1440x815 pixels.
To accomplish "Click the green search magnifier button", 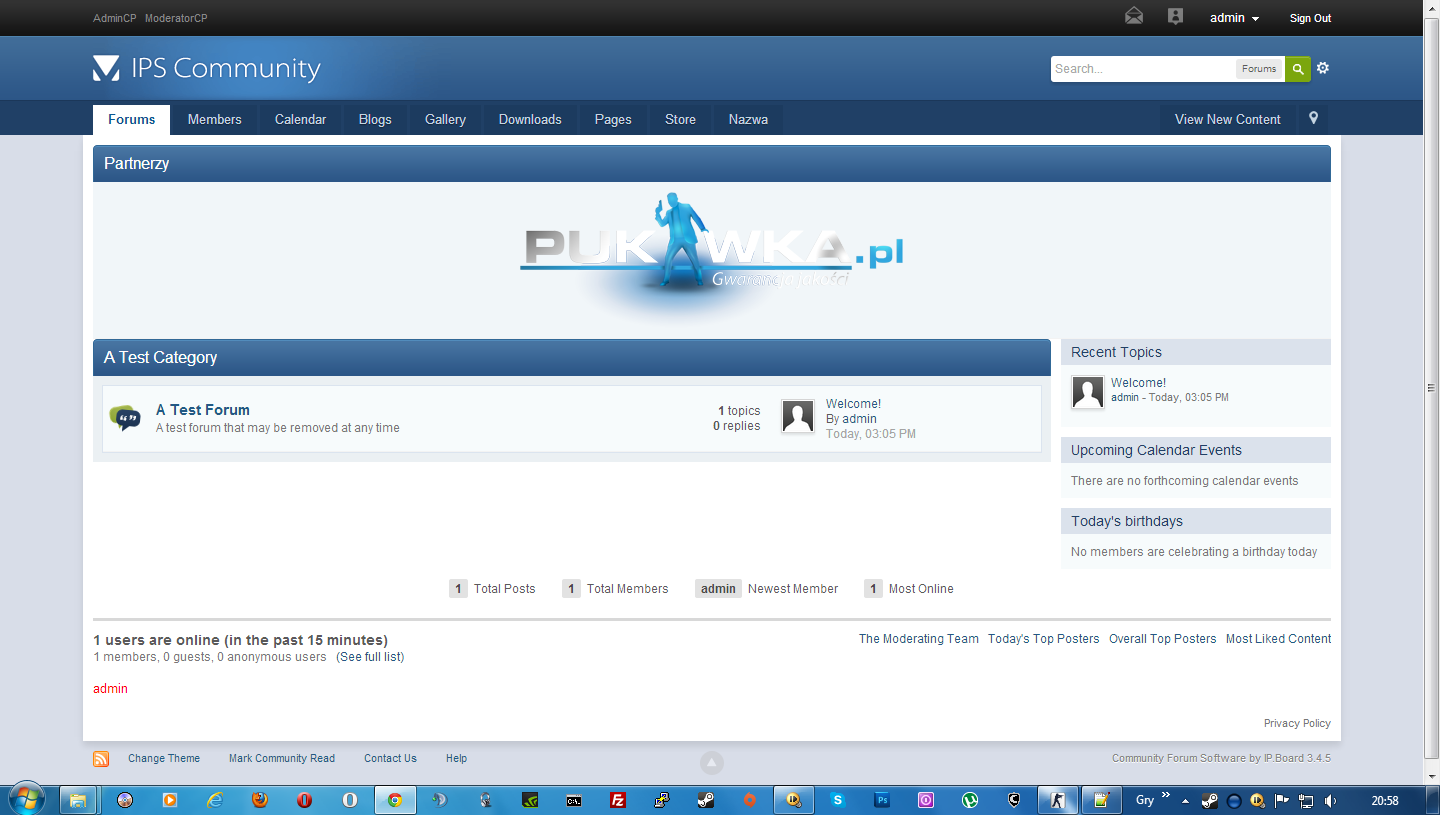I will [1297, 69].
